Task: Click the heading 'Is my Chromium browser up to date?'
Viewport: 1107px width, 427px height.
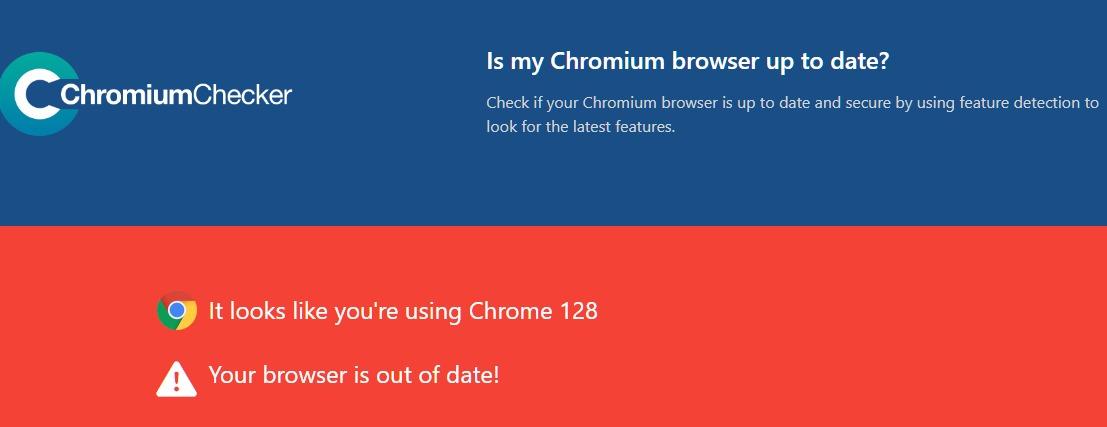Action: point(687,61)
